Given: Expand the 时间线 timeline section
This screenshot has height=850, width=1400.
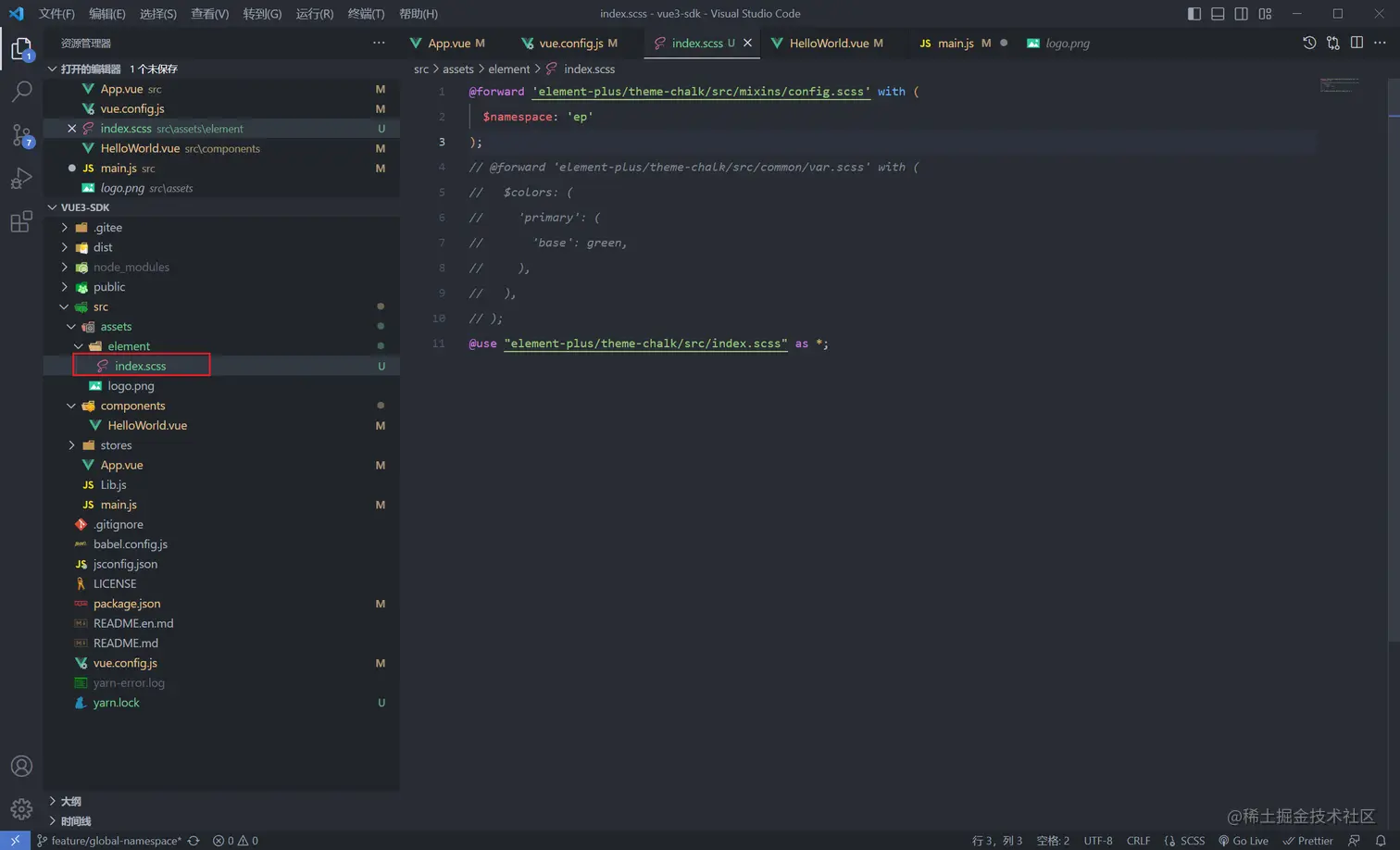Looking at the screenshot, I should (x=53, y=821).
